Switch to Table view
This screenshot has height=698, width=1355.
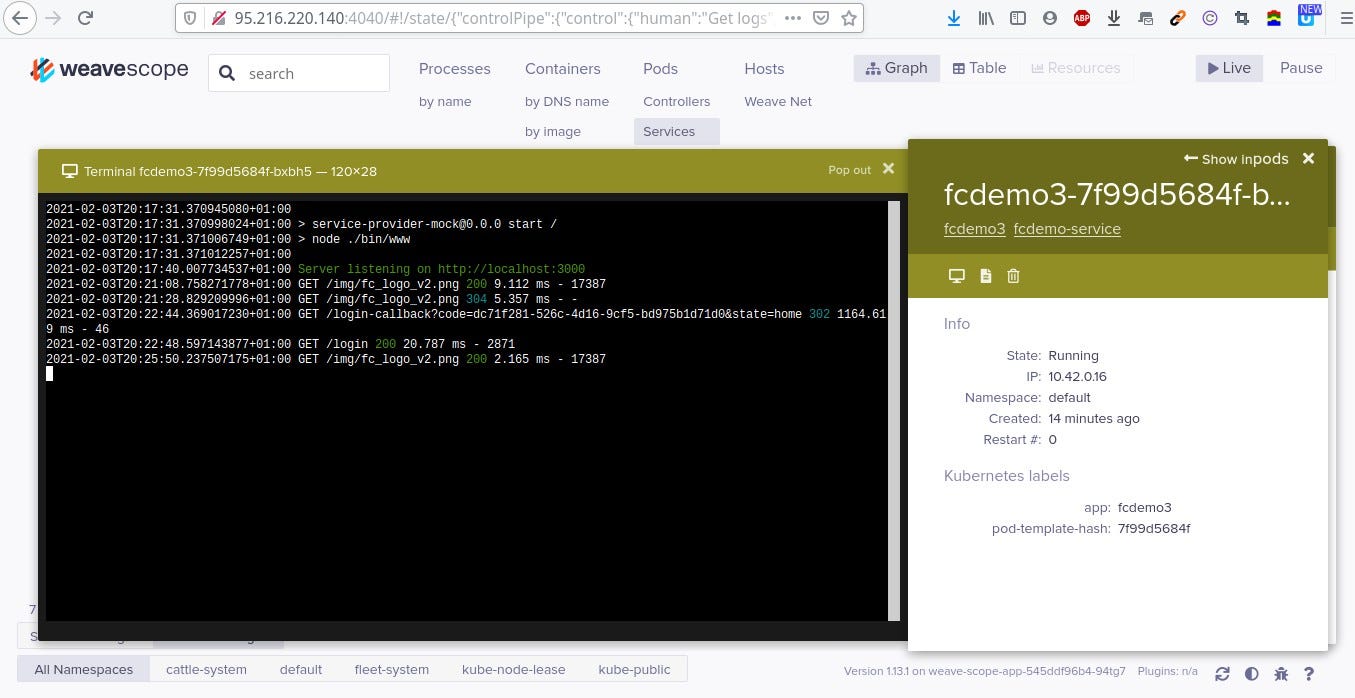tap(979, 68)
